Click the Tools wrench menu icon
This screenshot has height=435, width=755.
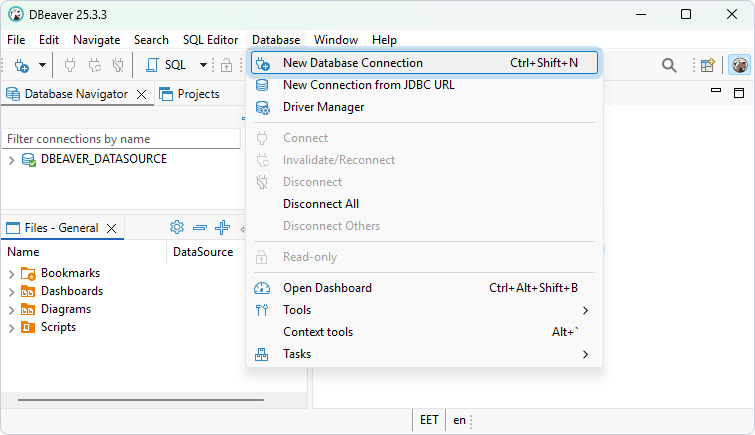point(262,310)
